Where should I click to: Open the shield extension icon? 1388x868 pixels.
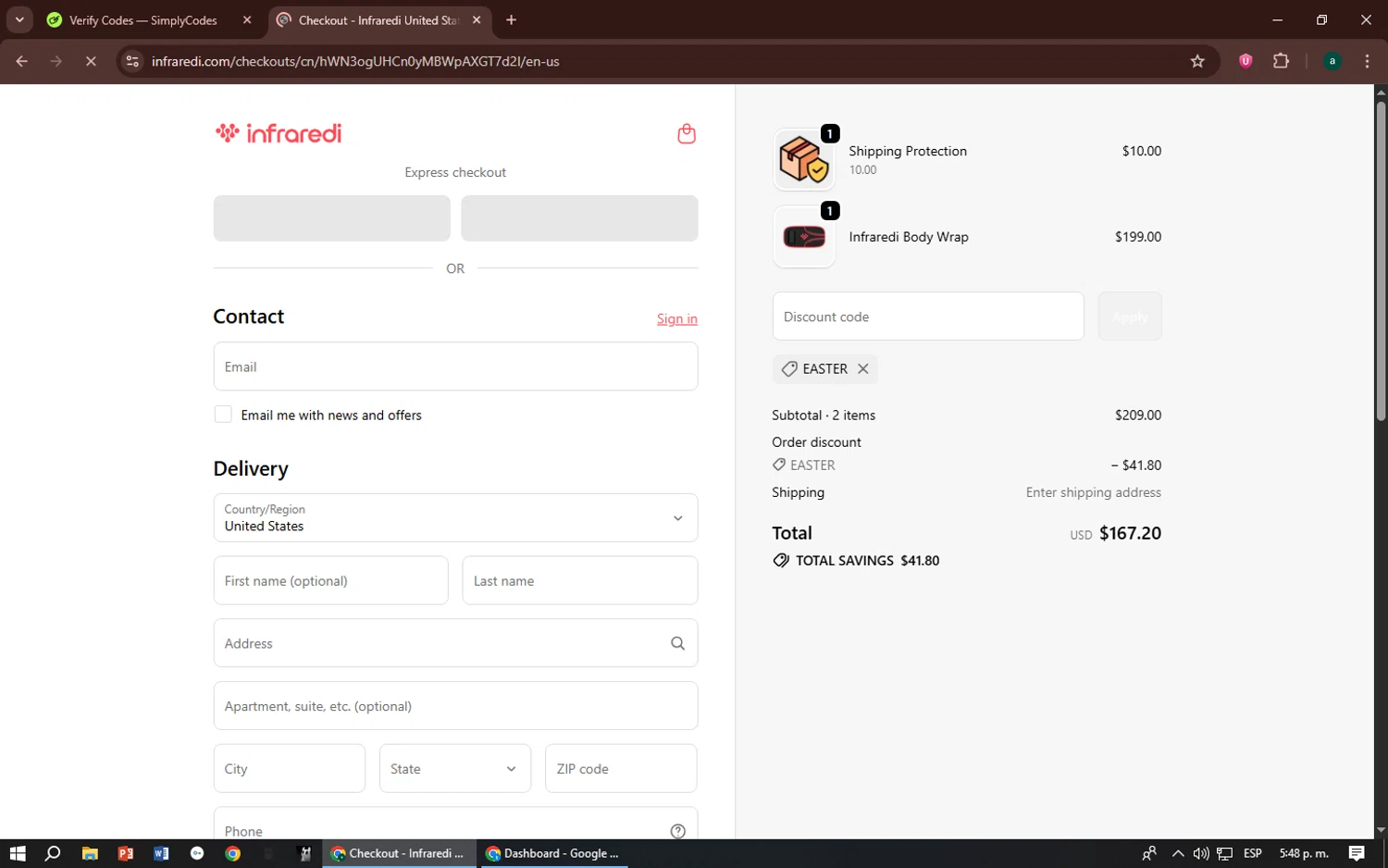pyautogui.click(x=1245, y=61)
